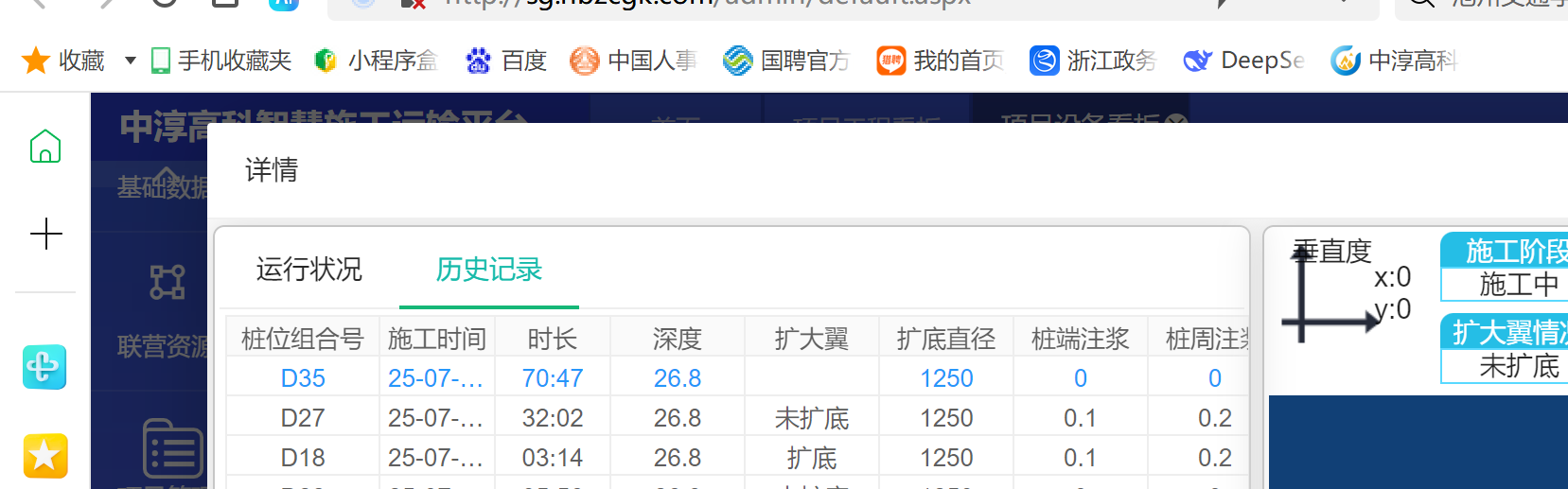Image resolution: width=1568 pixels, height=489 pixels.
Task: Open the yellow star favorites app icon
Action: [44, 457]
